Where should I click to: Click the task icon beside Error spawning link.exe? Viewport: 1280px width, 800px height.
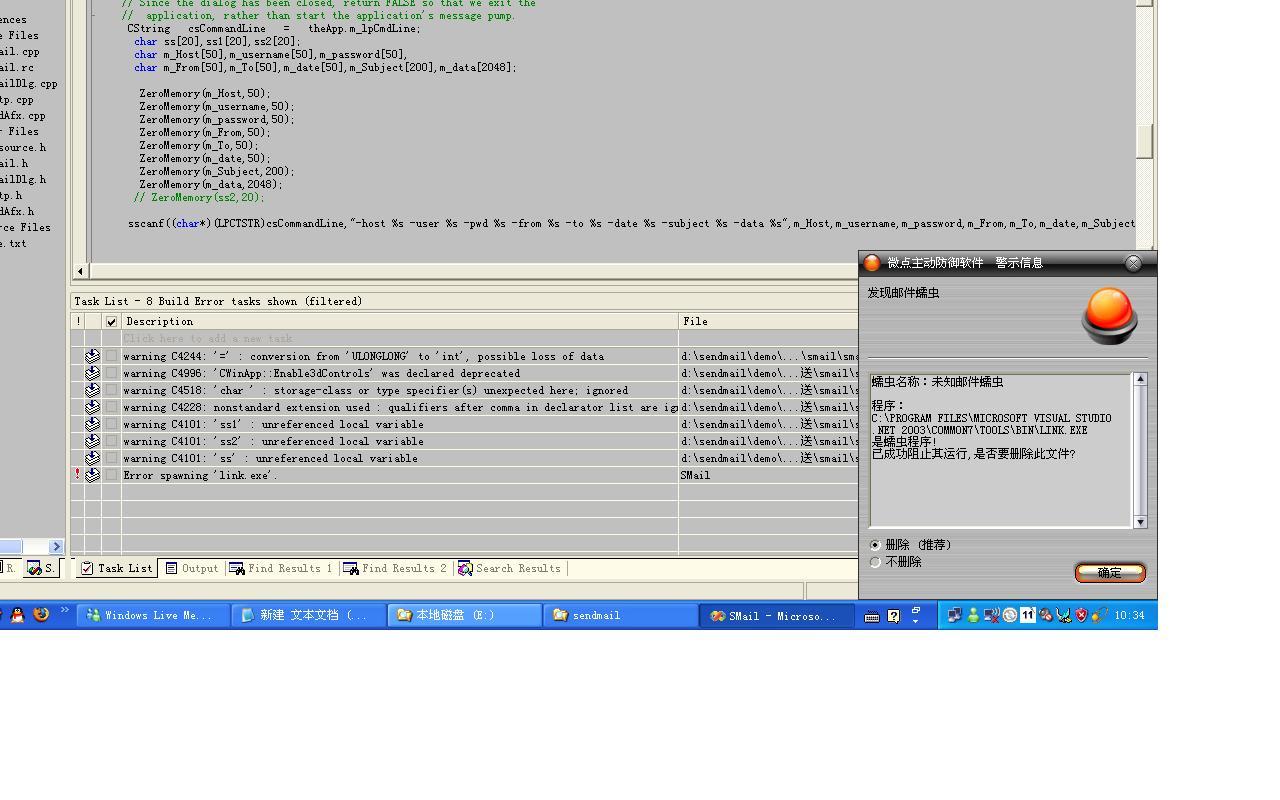pos(92,475)
